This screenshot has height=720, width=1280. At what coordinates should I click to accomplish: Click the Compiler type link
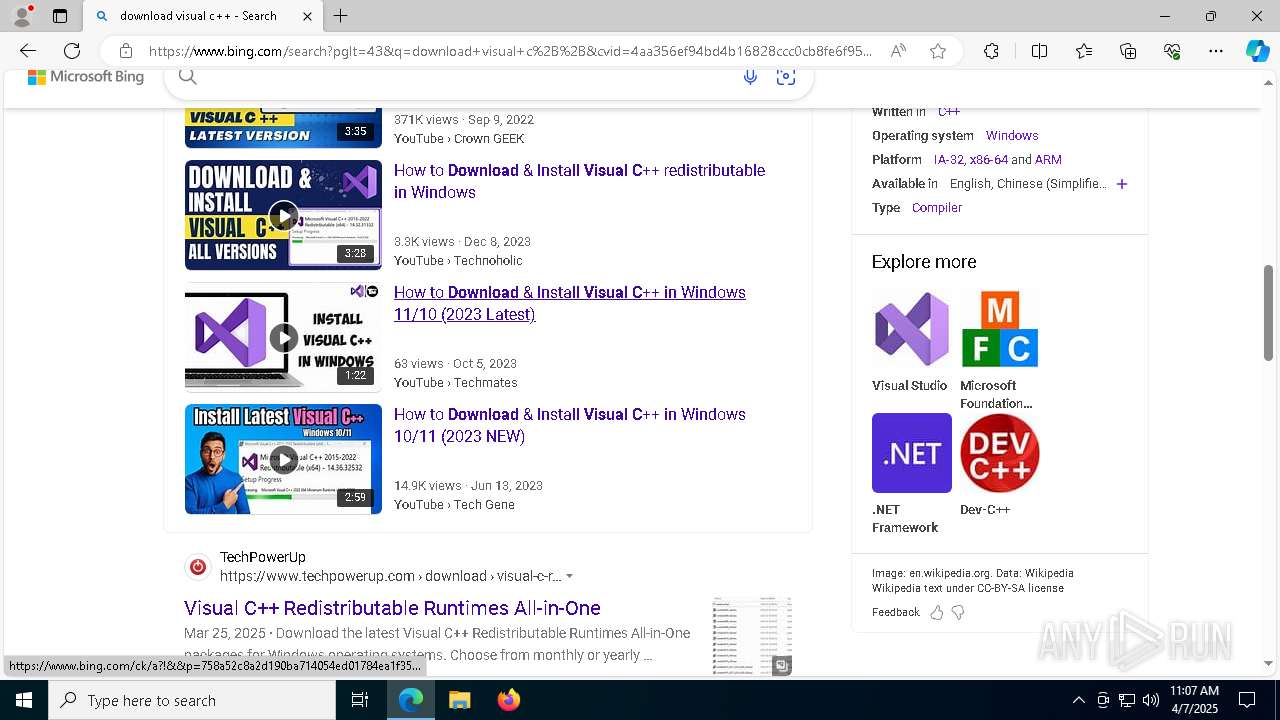tap(937, 208)
